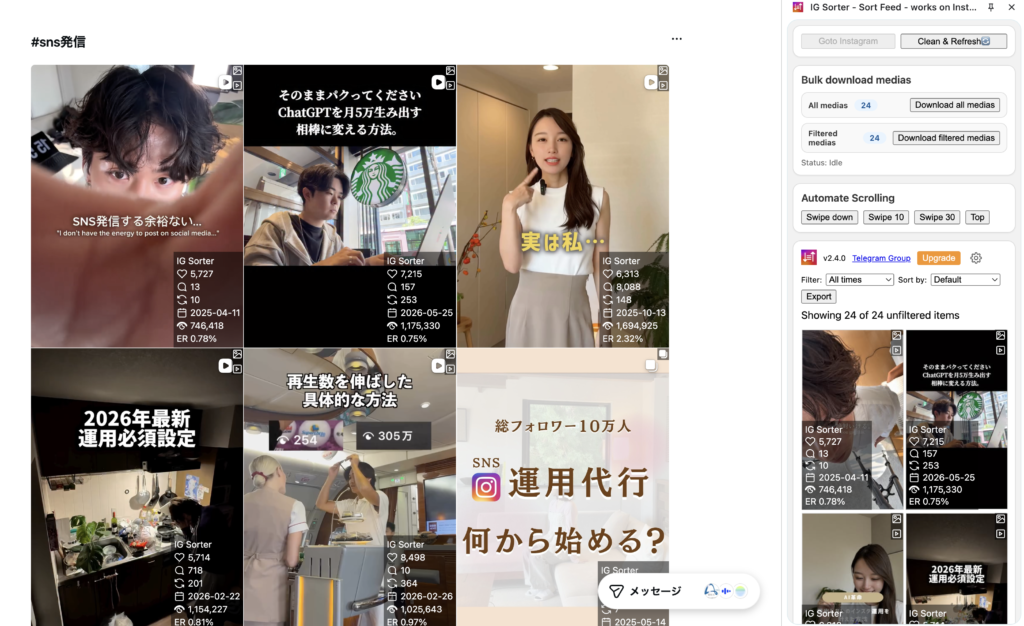Click the orange Upgrade button

tap(938, 258)
